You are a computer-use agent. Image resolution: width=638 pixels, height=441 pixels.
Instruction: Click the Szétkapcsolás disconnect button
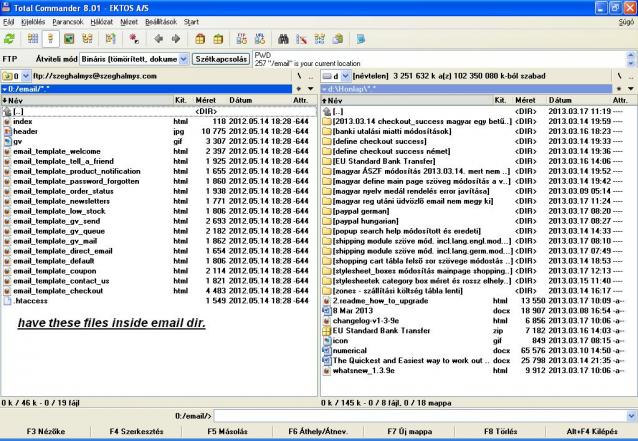tap(221, 59)
